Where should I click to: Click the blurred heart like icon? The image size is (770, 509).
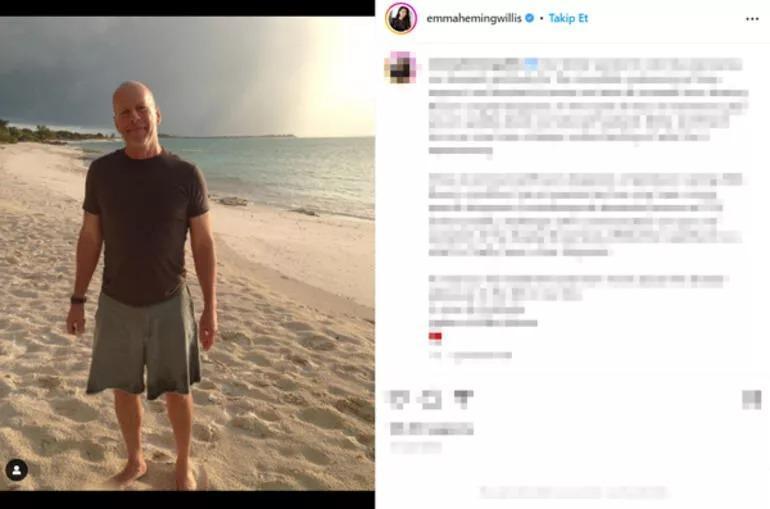point(400,400)
